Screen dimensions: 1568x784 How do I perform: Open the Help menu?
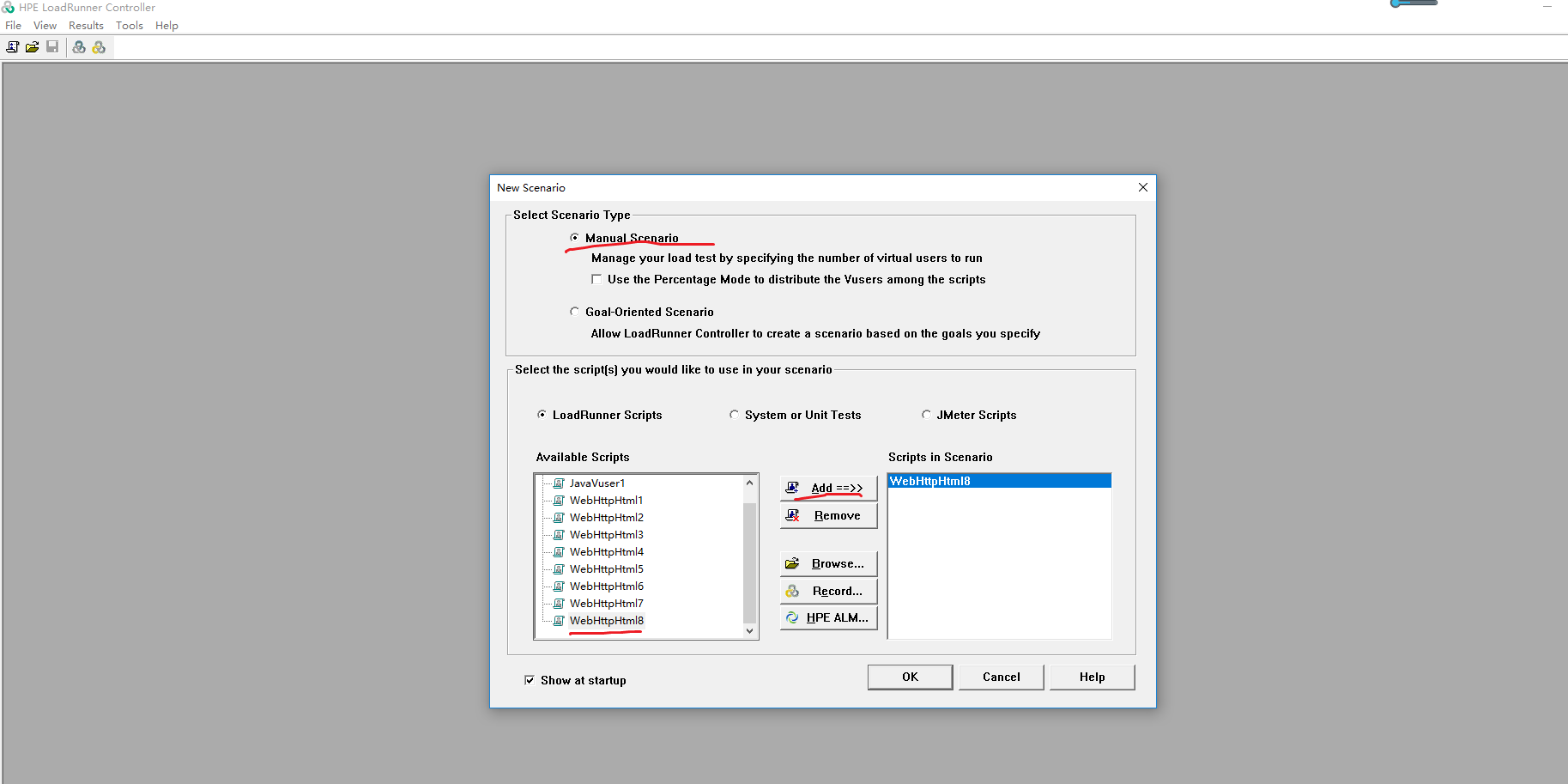tap(166, 26)
